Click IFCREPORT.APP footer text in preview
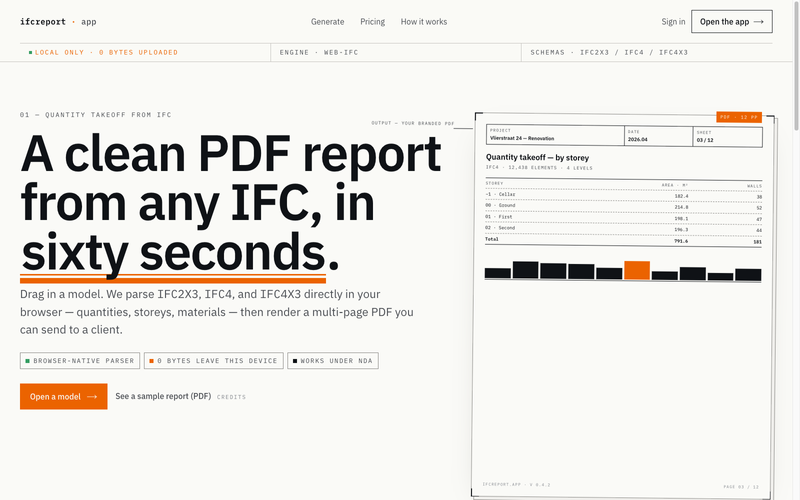The width and height of the screenshot is (800, 500). (x=516, y=484)
